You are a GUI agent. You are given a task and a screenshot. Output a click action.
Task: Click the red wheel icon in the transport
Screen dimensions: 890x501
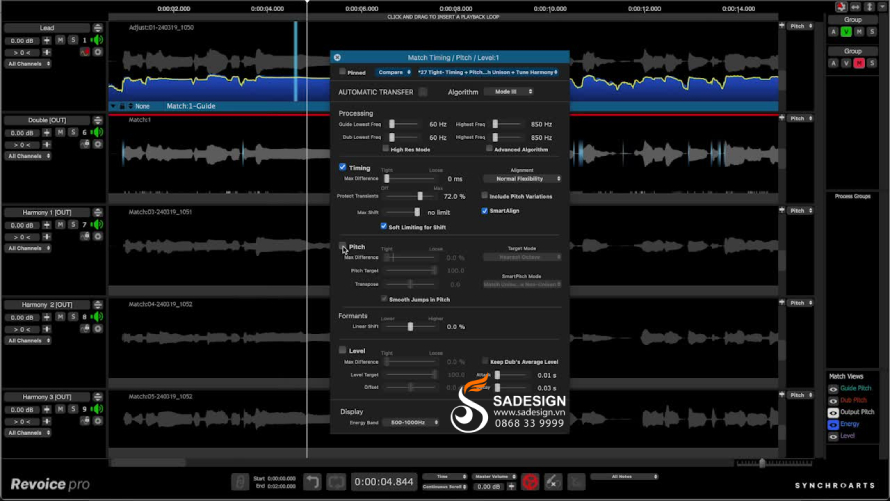pyautogui.click(x=530, y=482)
